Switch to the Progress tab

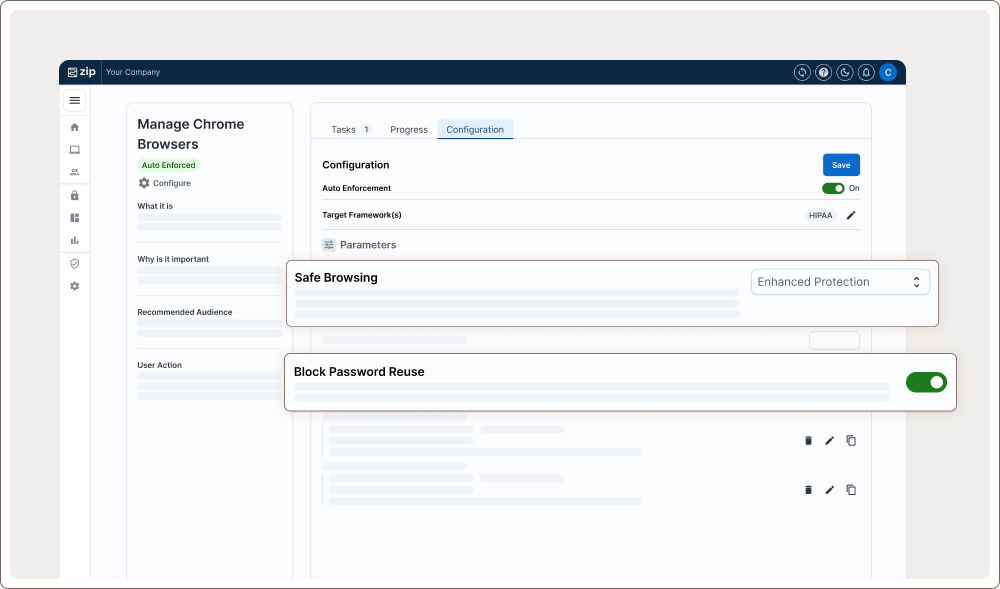(x=409, y=130)
